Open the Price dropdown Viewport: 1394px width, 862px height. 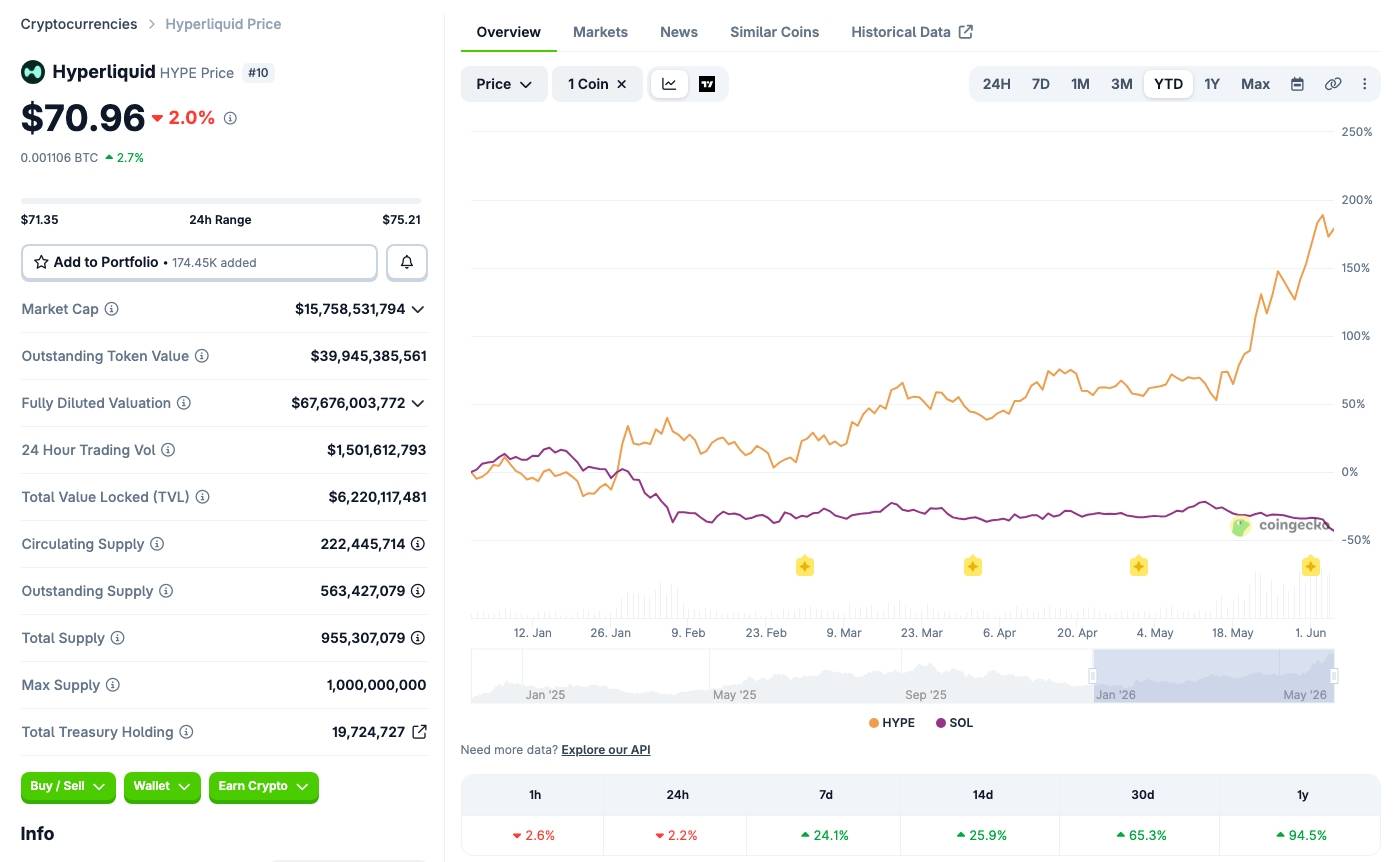coord(504,84)
